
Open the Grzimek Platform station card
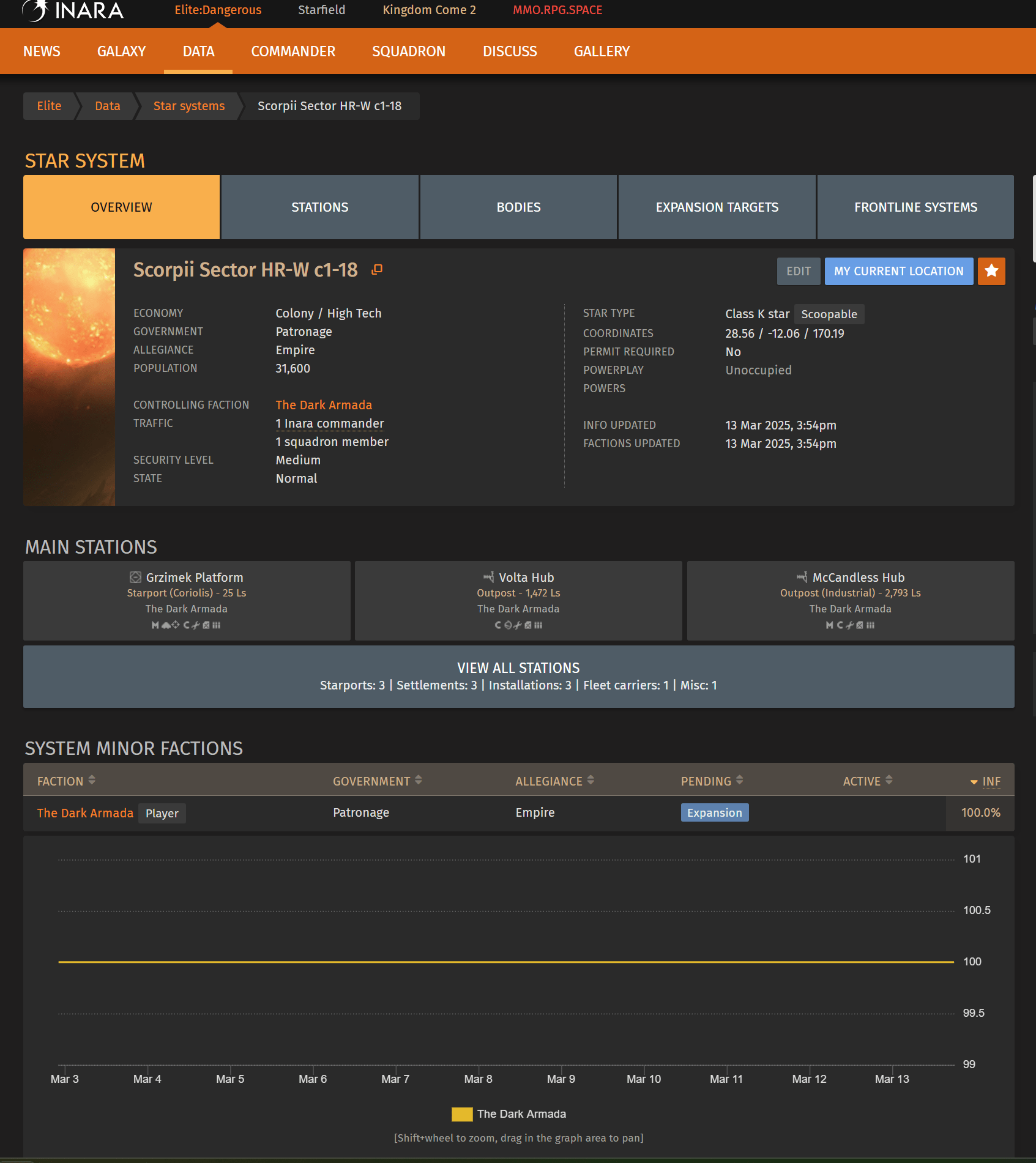tap(187, 601)
